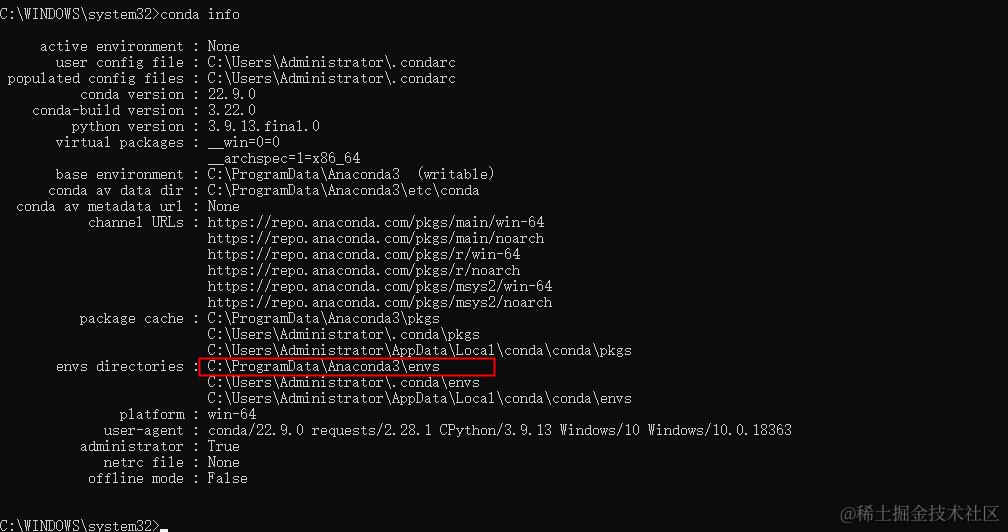
Task: Click the base environment Anaconda3 path
Action: point(303,174)
